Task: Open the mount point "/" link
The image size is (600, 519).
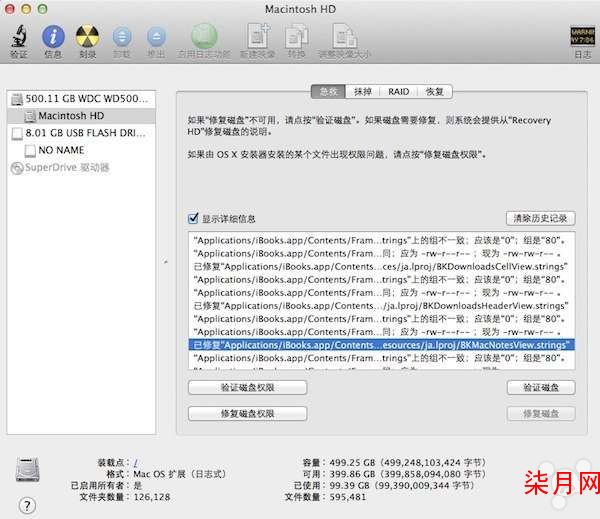Action: coord(135,463)
